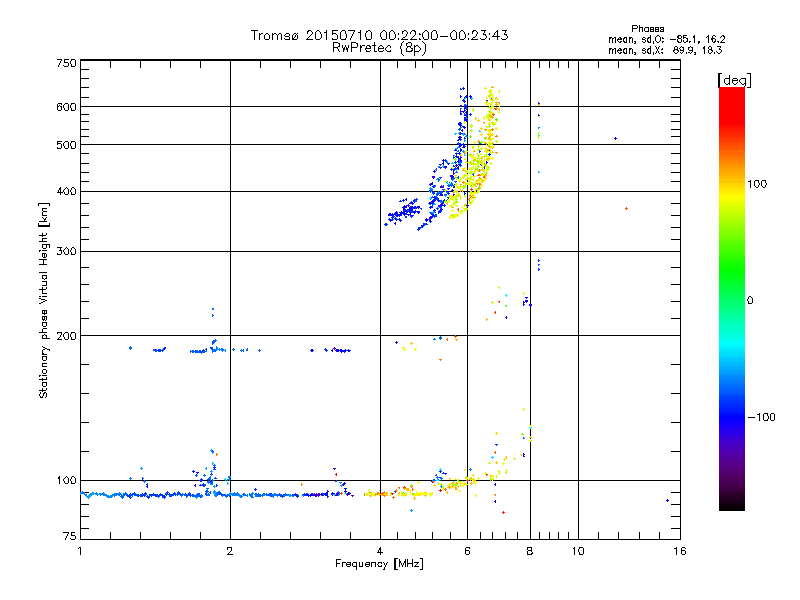Click the x-axis '10' tick label
Screen dimensions: 800x600
pyautogui.click(x=578, y=551)
